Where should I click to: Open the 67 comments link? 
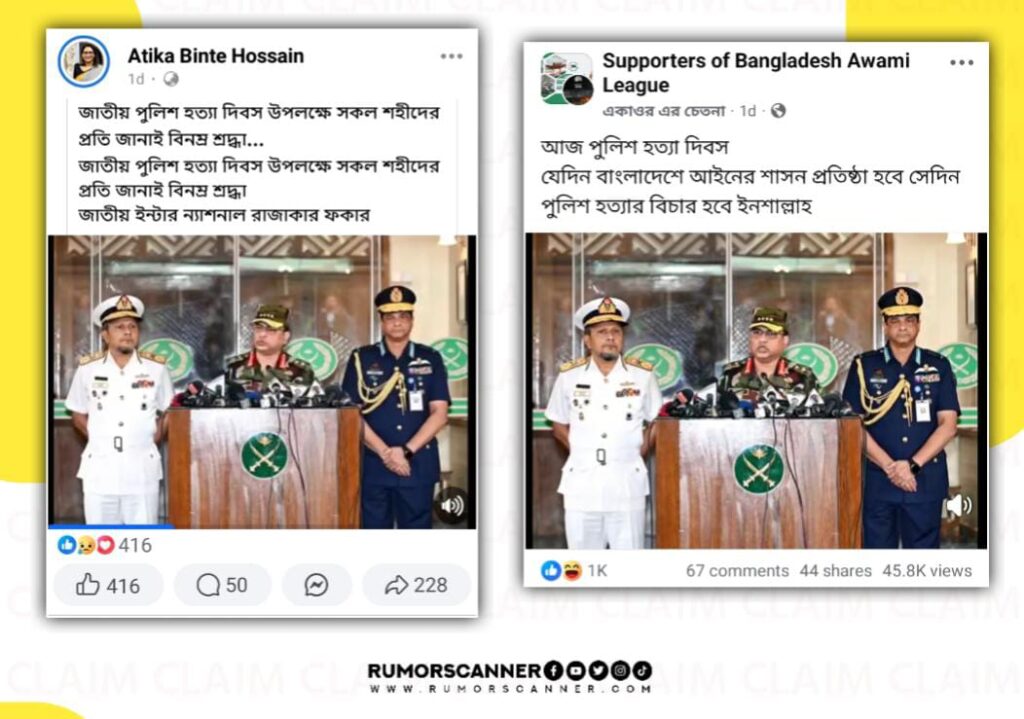coord(737,571)
